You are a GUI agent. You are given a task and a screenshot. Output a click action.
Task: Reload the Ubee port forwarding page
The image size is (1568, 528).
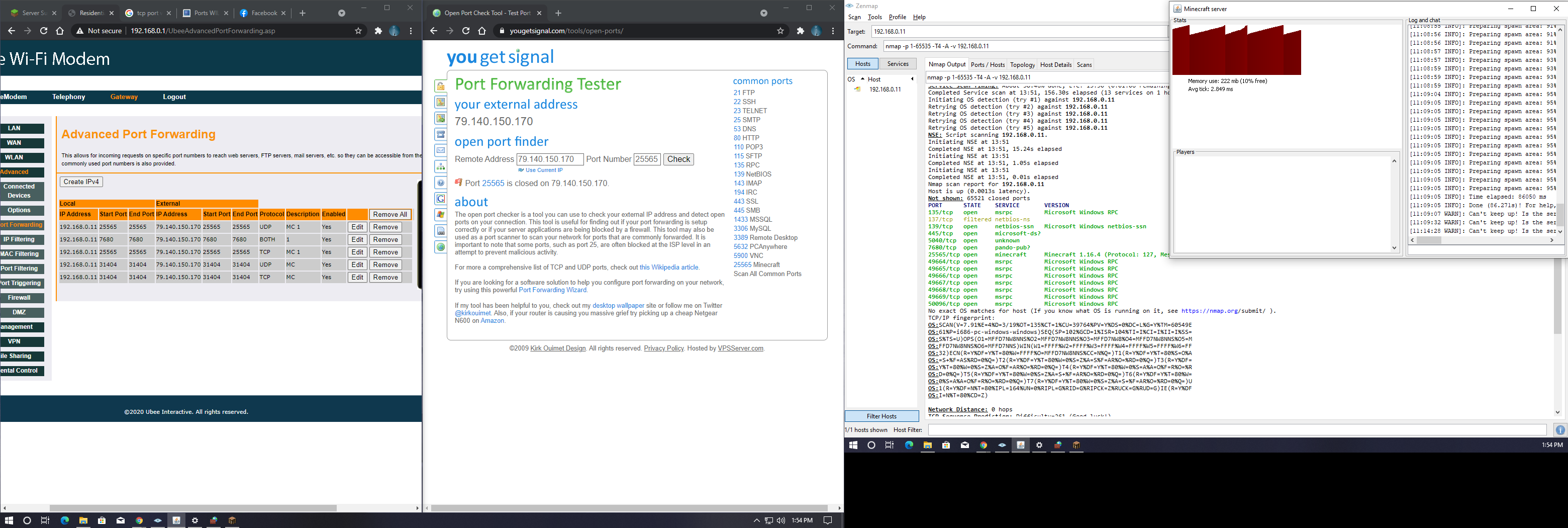click(44, 31)
